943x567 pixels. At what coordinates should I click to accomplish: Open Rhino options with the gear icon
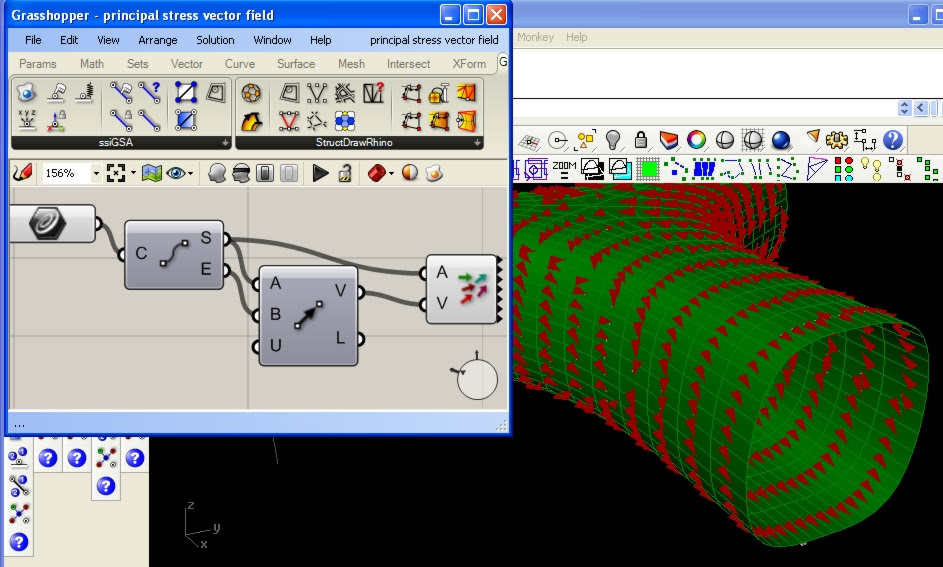point(836,140)
